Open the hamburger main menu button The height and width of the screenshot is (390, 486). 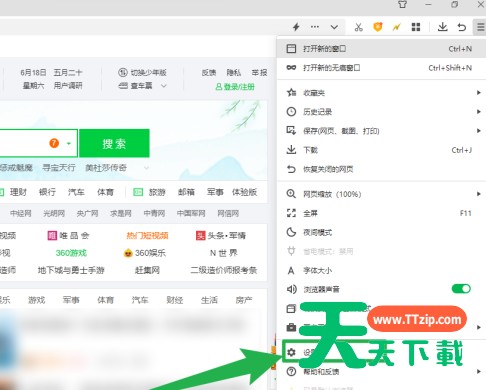[480, 27]
